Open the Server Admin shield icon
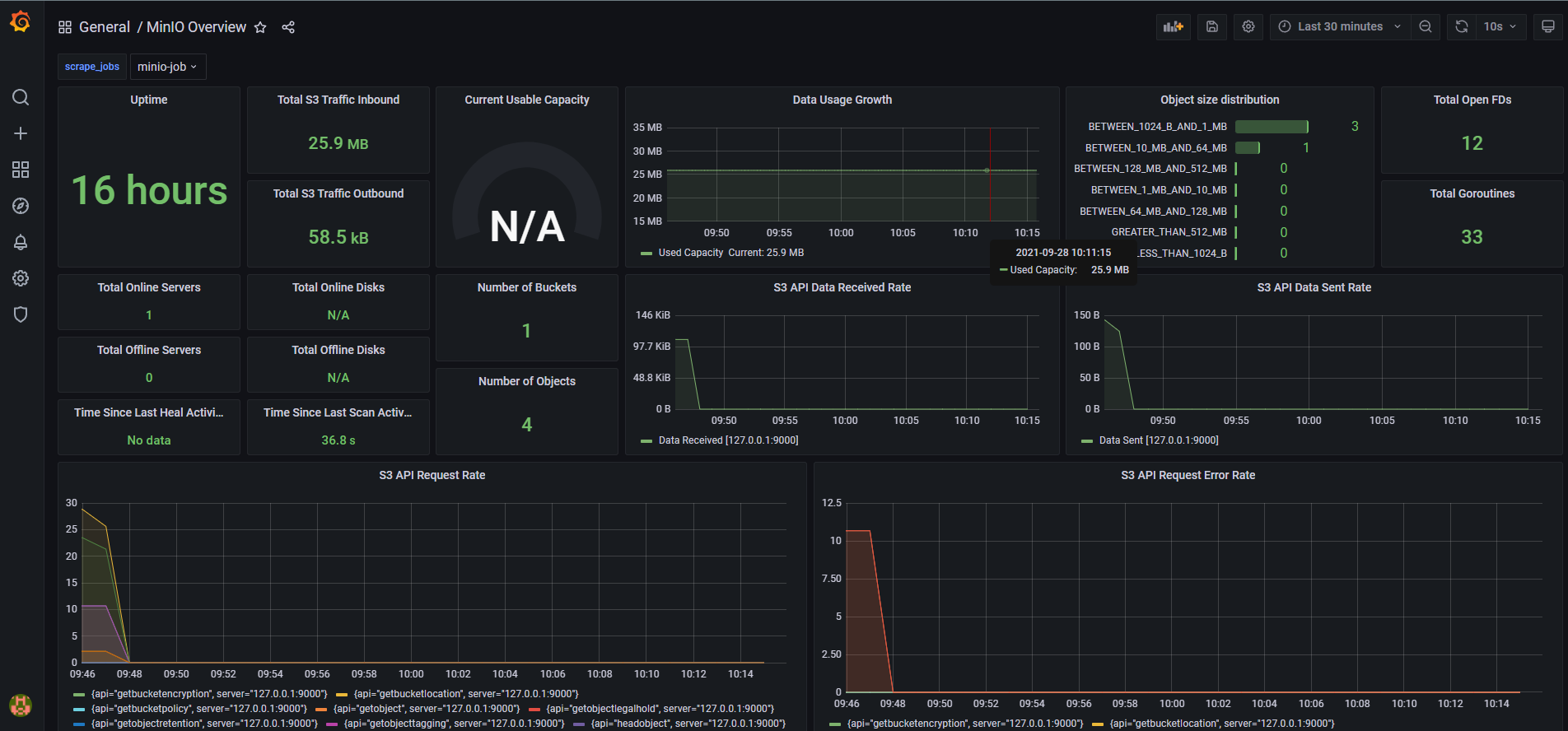The width and height of the screenshot is (1568, 731). [21, 314]
